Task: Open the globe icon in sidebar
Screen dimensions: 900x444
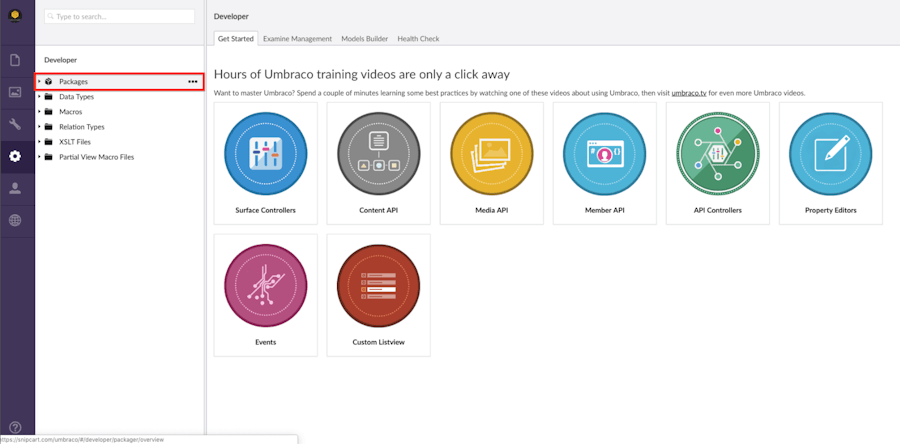Action: 15,220
